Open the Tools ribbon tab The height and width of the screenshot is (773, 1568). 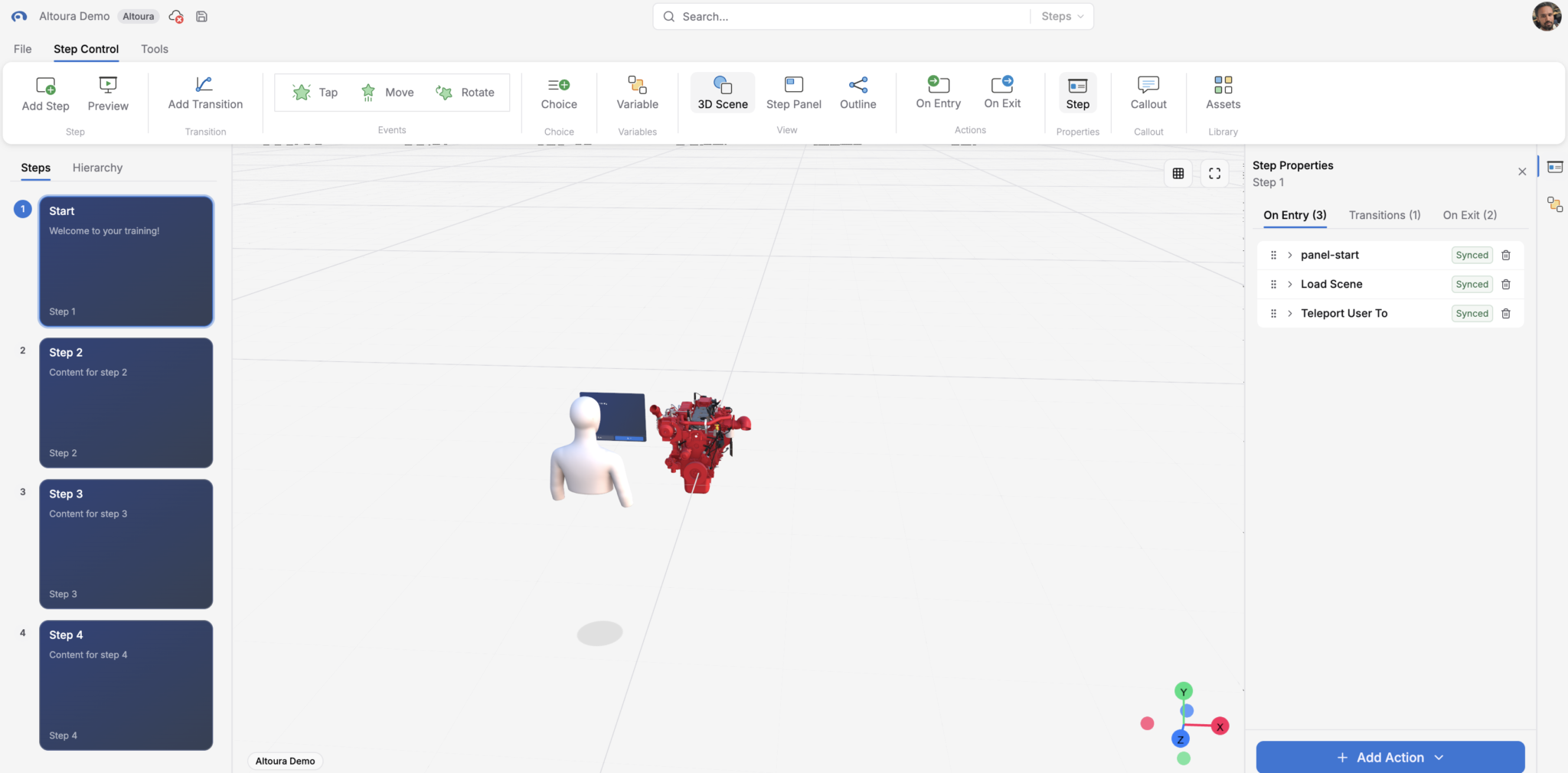155,49
